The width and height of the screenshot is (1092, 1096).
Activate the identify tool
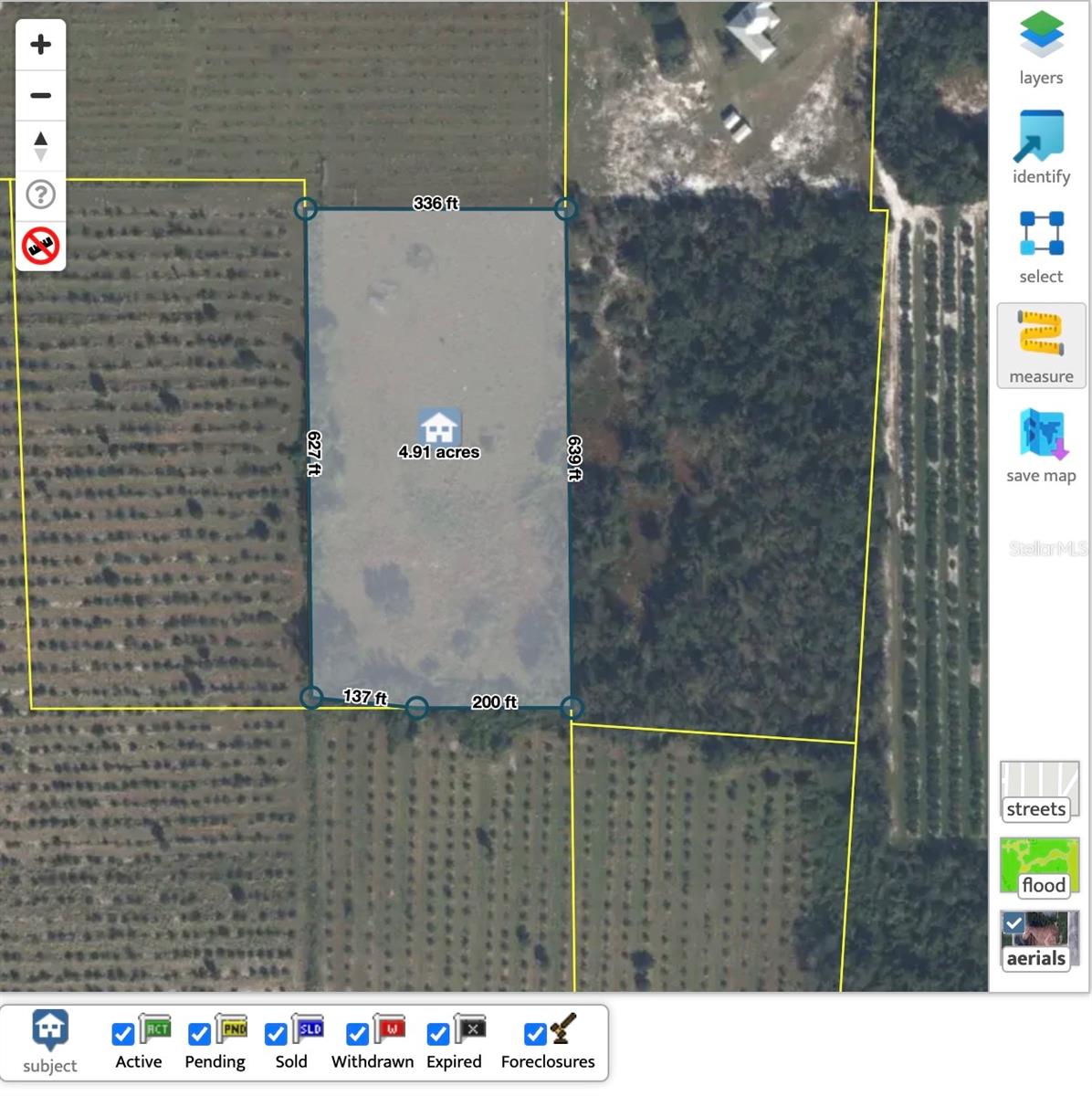[x=1041, y=147]
